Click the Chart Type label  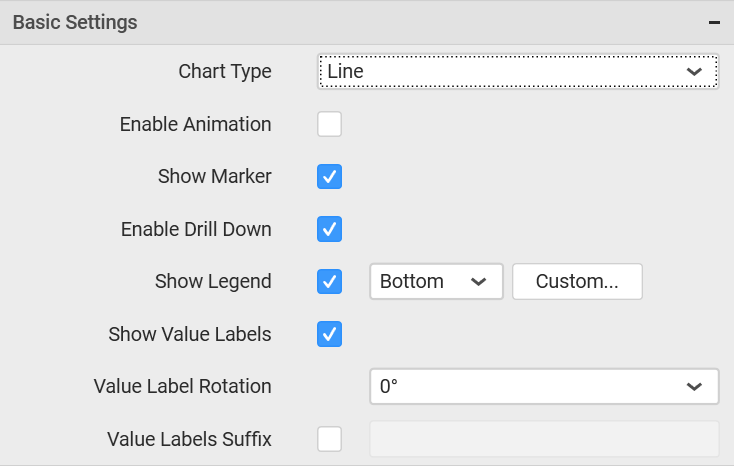click(x=225, y=72)
